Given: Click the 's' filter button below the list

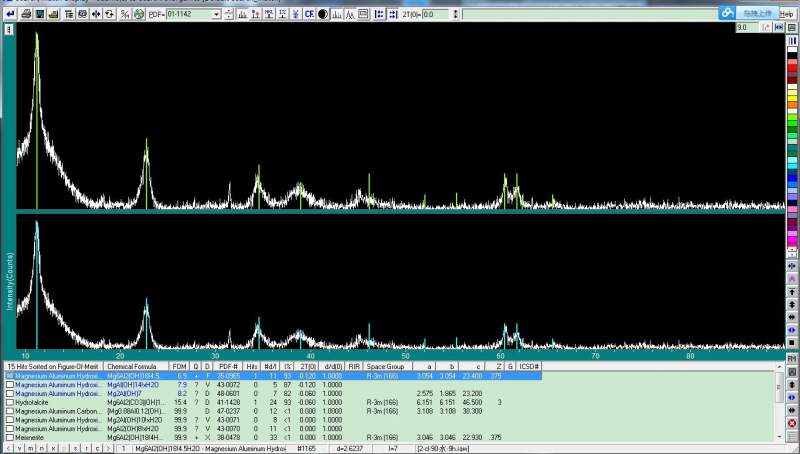Looking at the screenshot, I should point(75,448).
